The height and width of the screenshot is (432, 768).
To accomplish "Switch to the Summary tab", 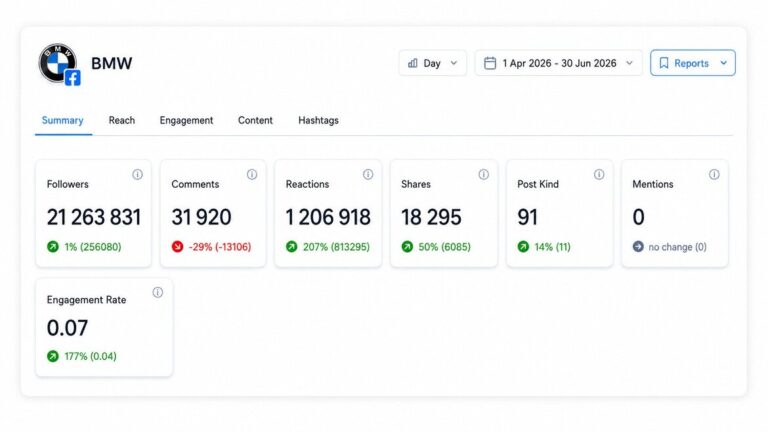I will pos(63,120).
